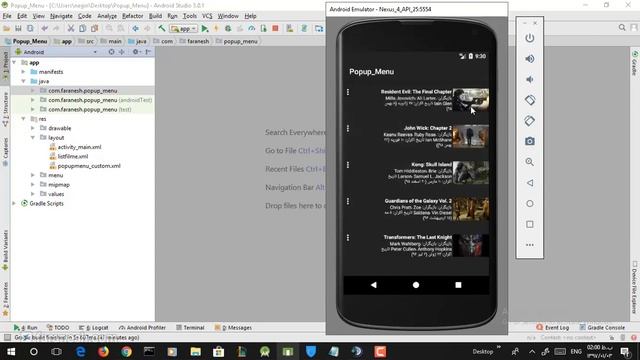Rotate emulator left
640x360 pixels.
(529, 100)
